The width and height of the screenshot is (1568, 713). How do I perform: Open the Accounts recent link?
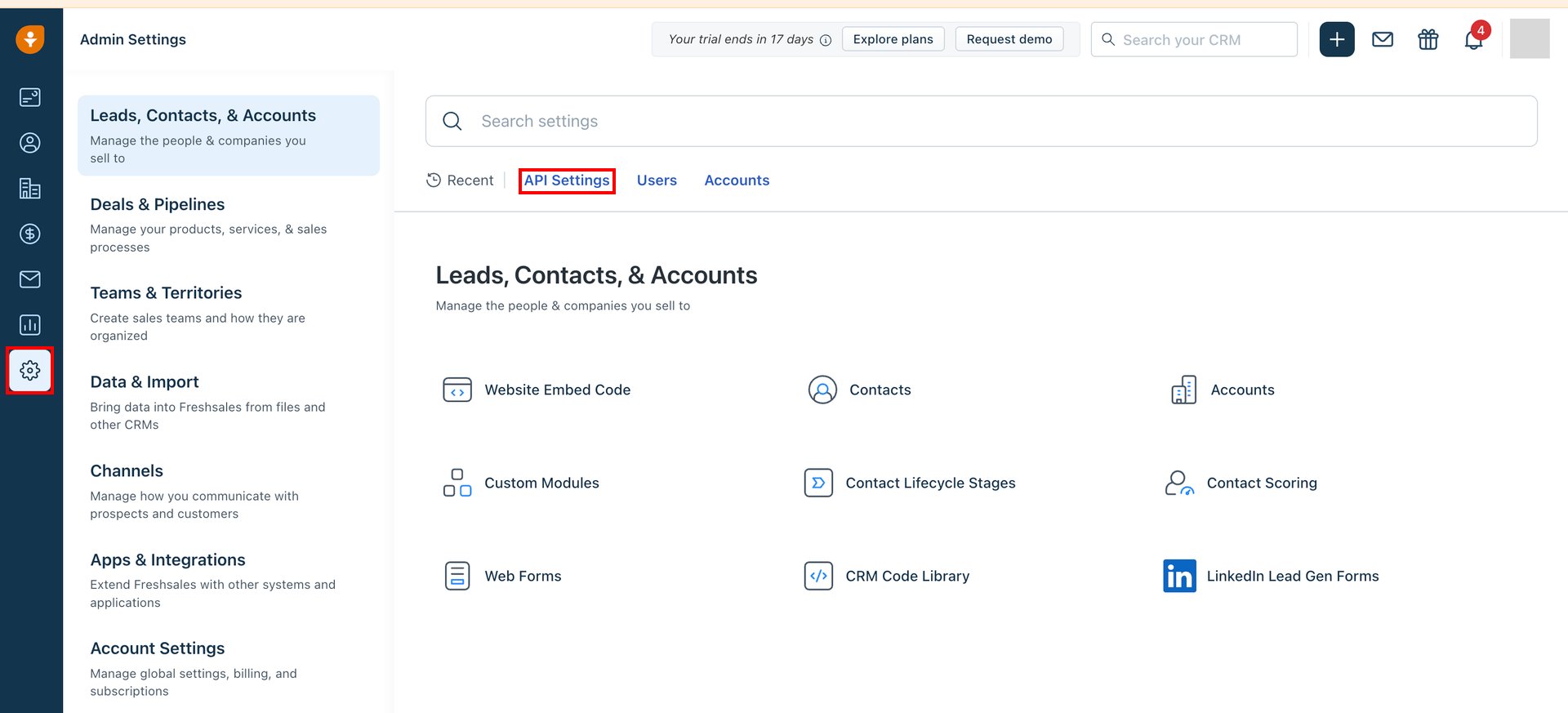(737, 180)
